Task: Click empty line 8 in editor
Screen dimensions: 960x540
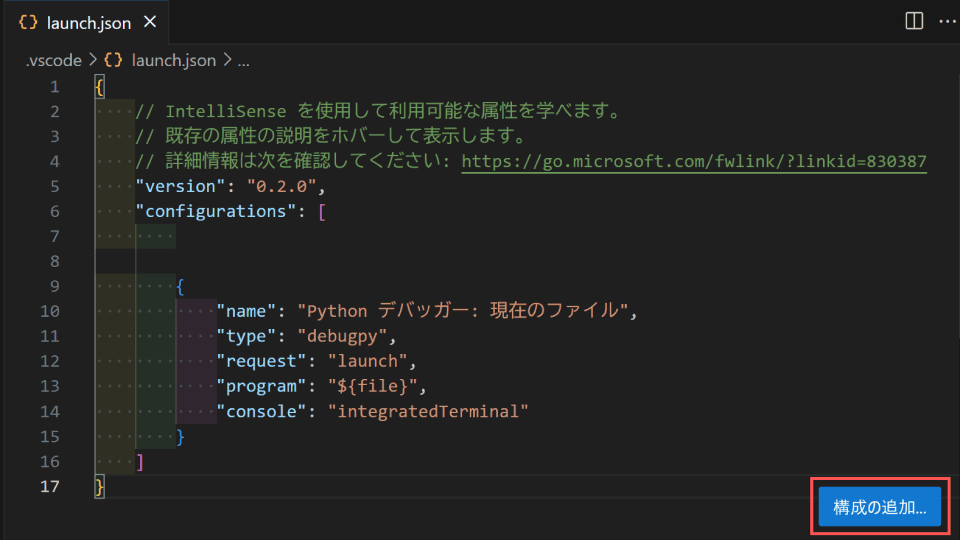Action: click(527, 261)
